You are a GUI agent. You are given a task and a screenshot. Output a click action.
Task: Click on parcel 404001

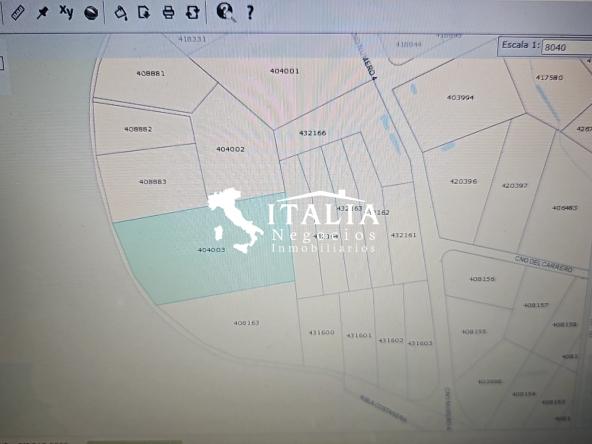point(285,71)
